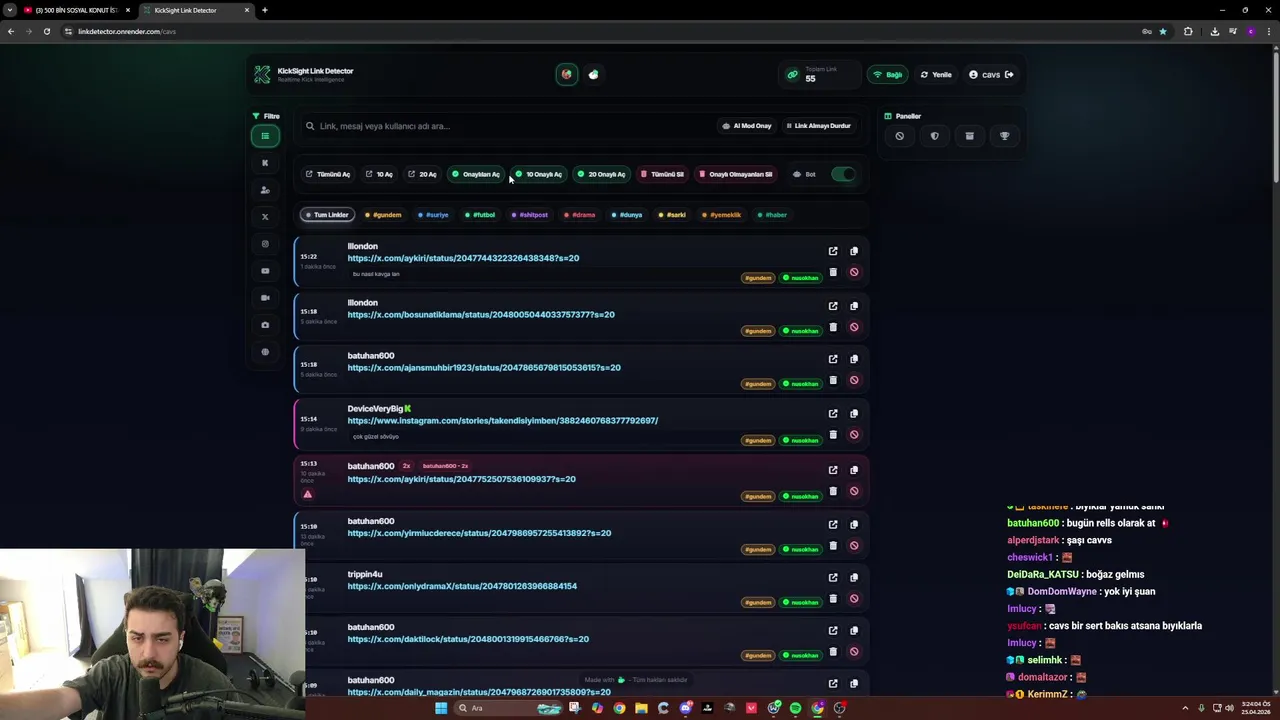1280x720 pixels.
Task: Filter links by Kick platform icon
Action: point(265,163)
